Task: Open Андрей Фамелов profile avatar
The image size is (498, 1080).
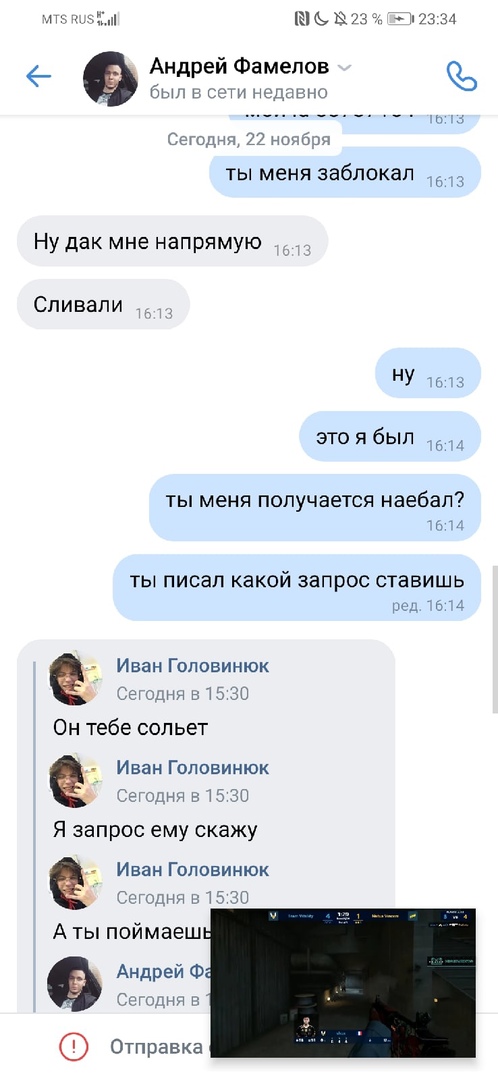Action: [110, 78]
